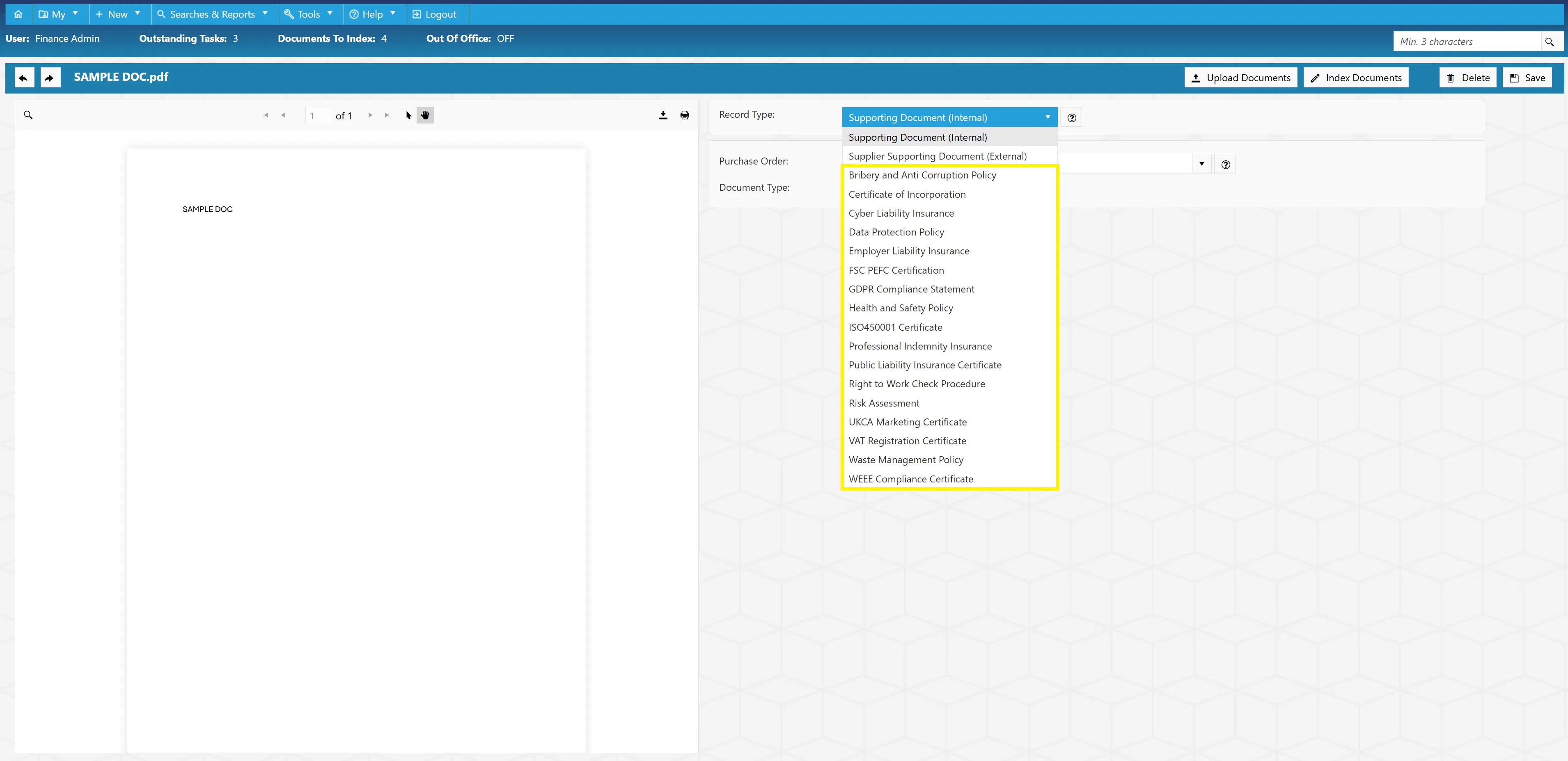Image resolution: width=1568 pixels, height=761 pixels.
Task: Choose Bribery and Anti Corruption Policy
Action: click(x=949, y=175)
